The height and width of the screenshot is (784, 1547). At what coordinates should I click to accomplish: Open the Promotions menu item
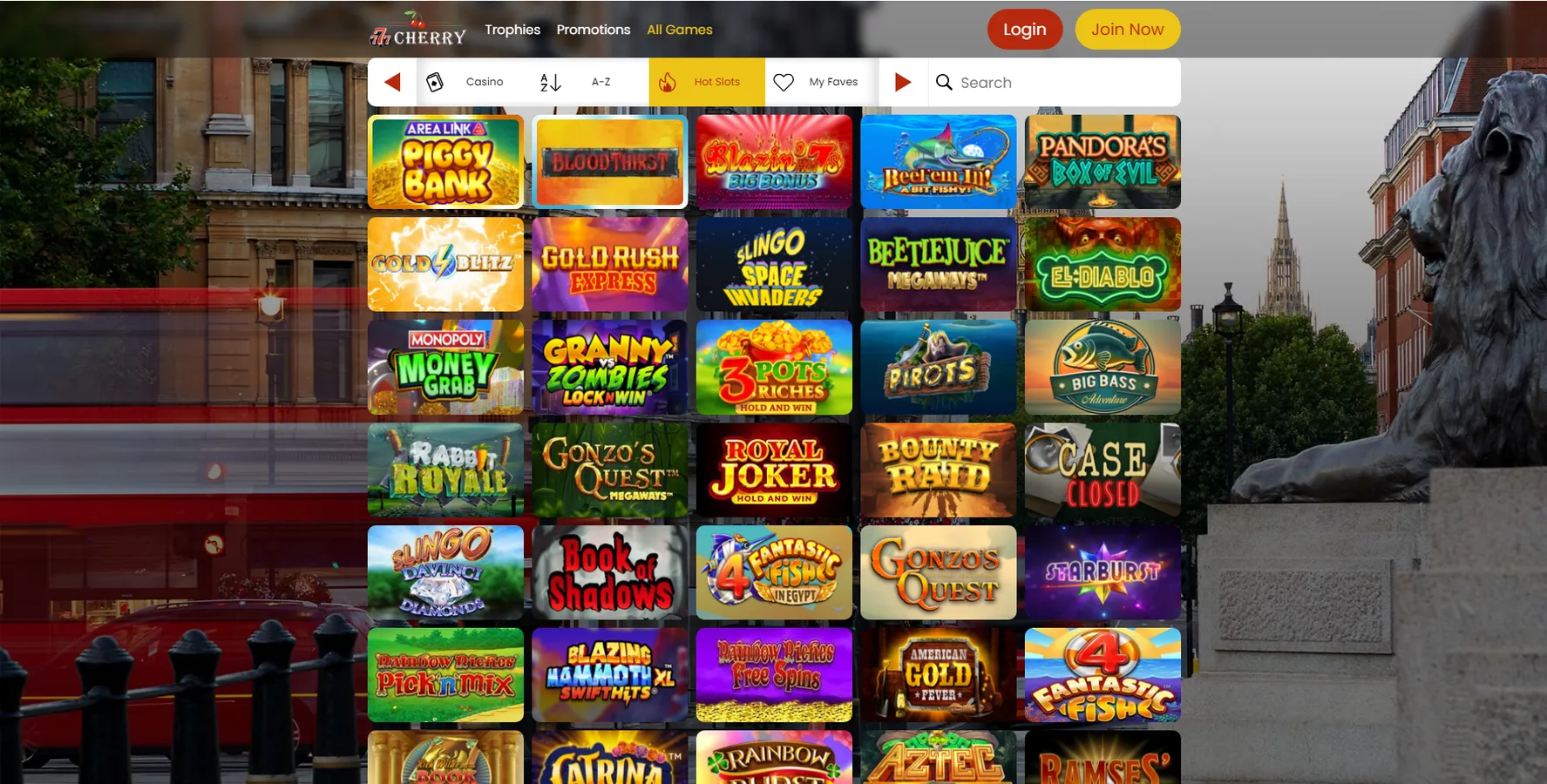pyautogui.click(x=594, y=30)
